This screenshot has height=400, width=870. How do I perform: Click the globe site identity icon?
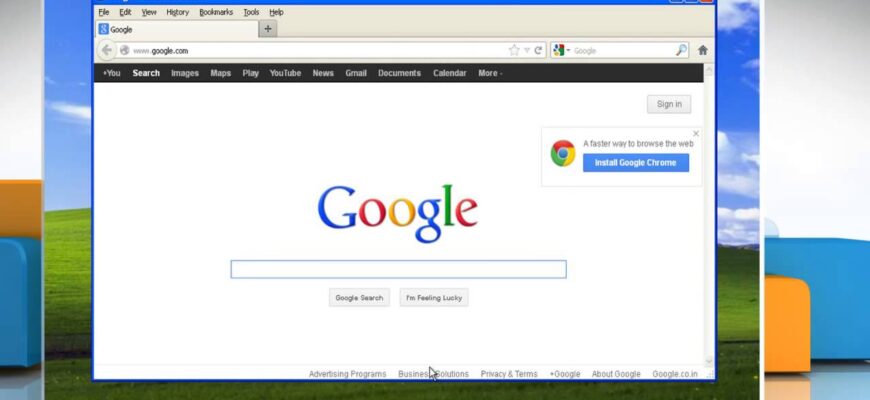click(125, 50)
